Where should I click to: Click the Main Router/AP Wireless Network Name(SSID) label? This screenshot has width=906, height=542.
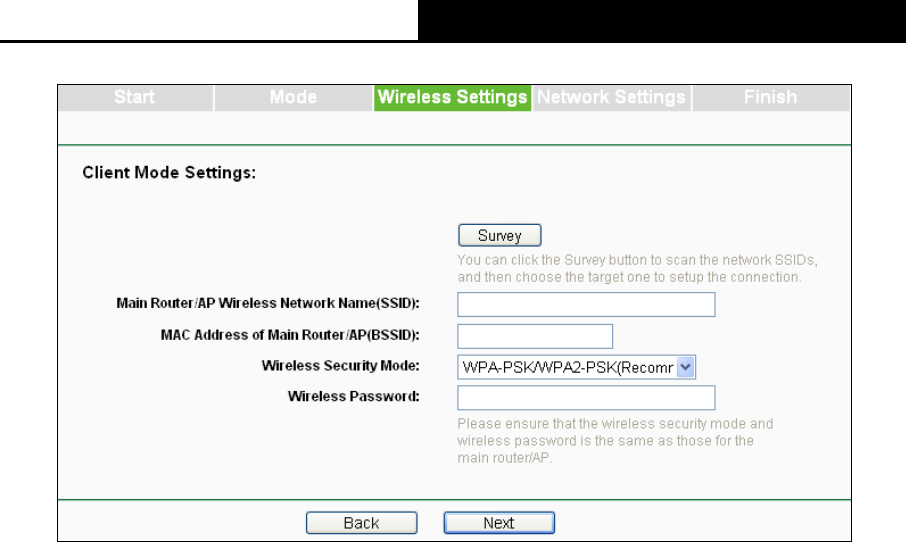click(x=268, y=303)
